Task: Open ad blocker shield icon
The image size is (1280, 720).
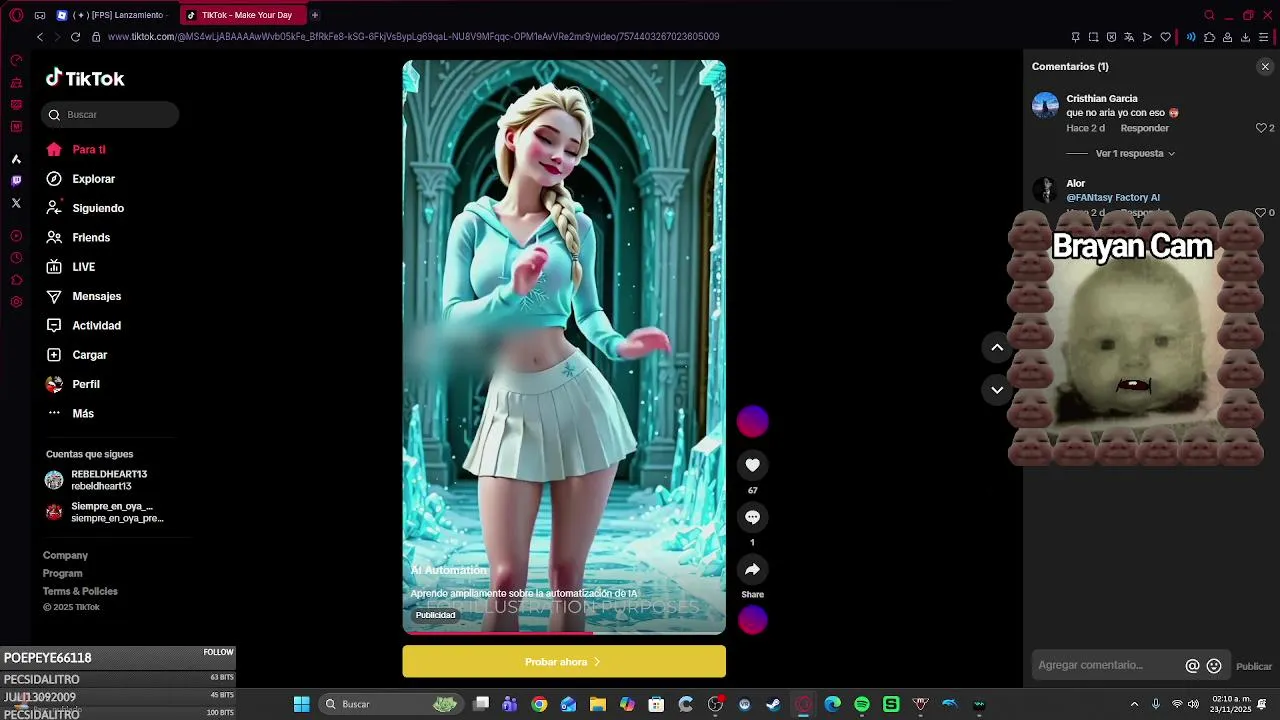Action: tap(1111, 37)
